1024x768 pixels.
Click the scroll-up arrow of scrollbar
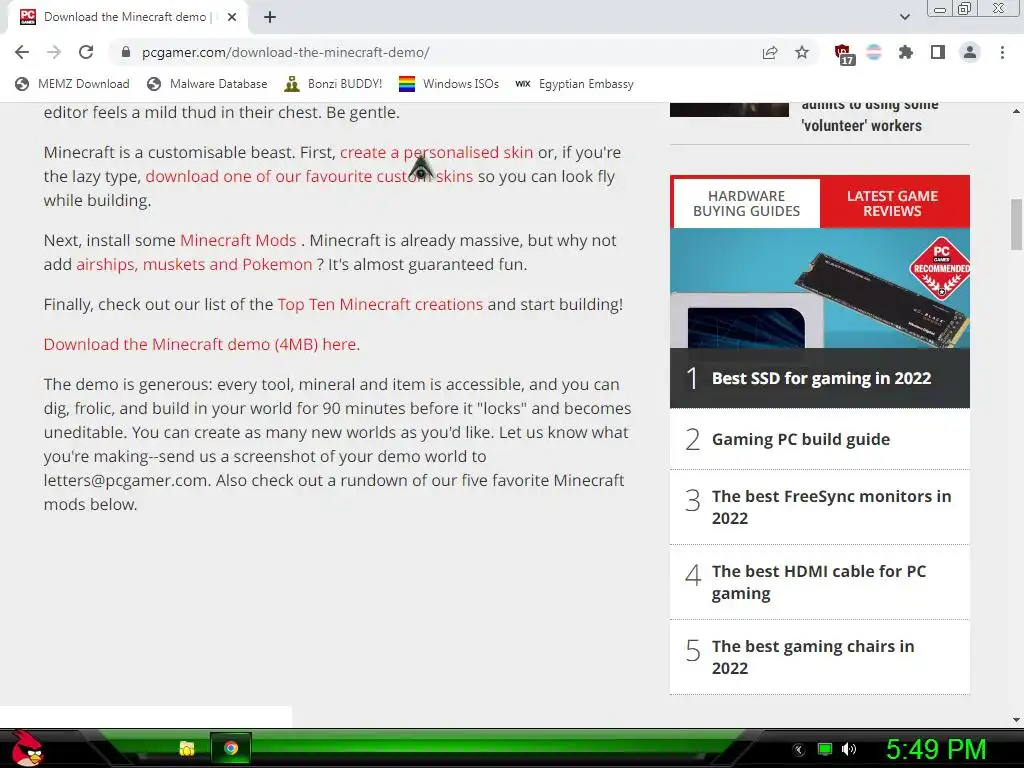[1016, 111]
